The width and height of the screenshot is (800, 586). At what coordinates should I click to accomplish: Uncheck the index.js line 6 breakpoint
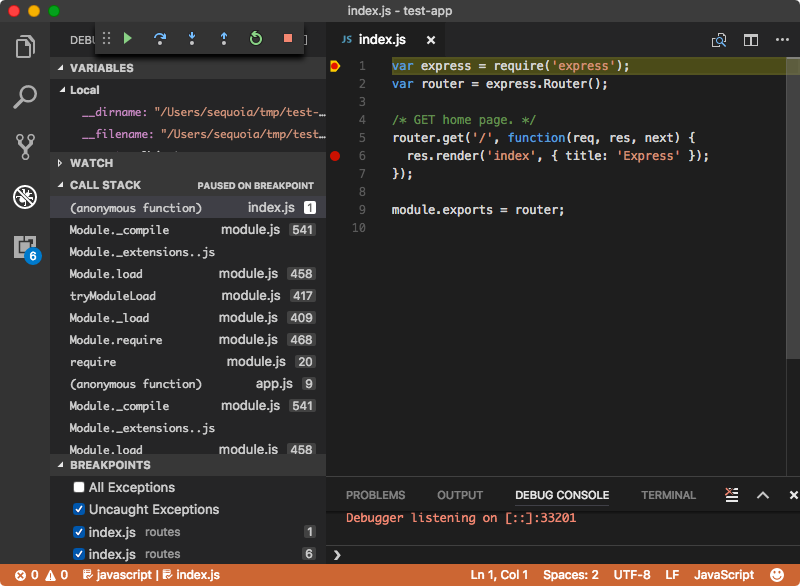pyautogui.click(x=79, y=554)
